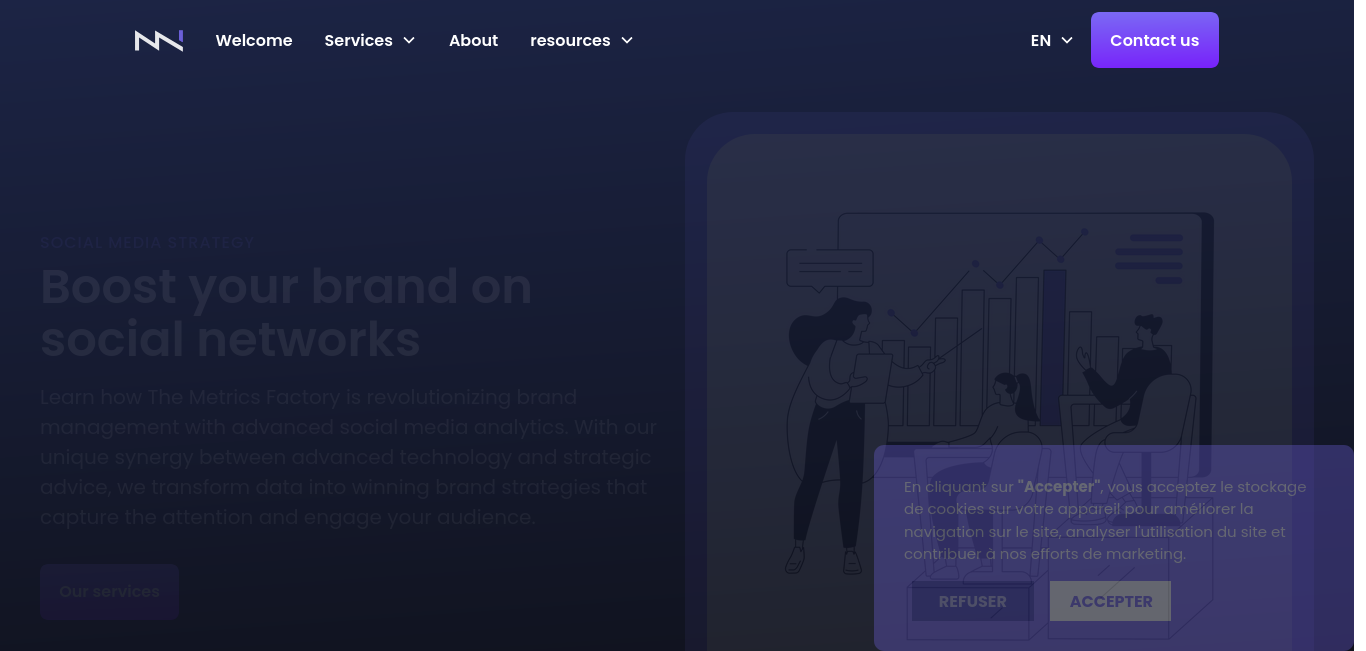Click the paragraph about The Metrics Factory
The height and width of the screenshot is (651, 1366).
pos(348,457)
